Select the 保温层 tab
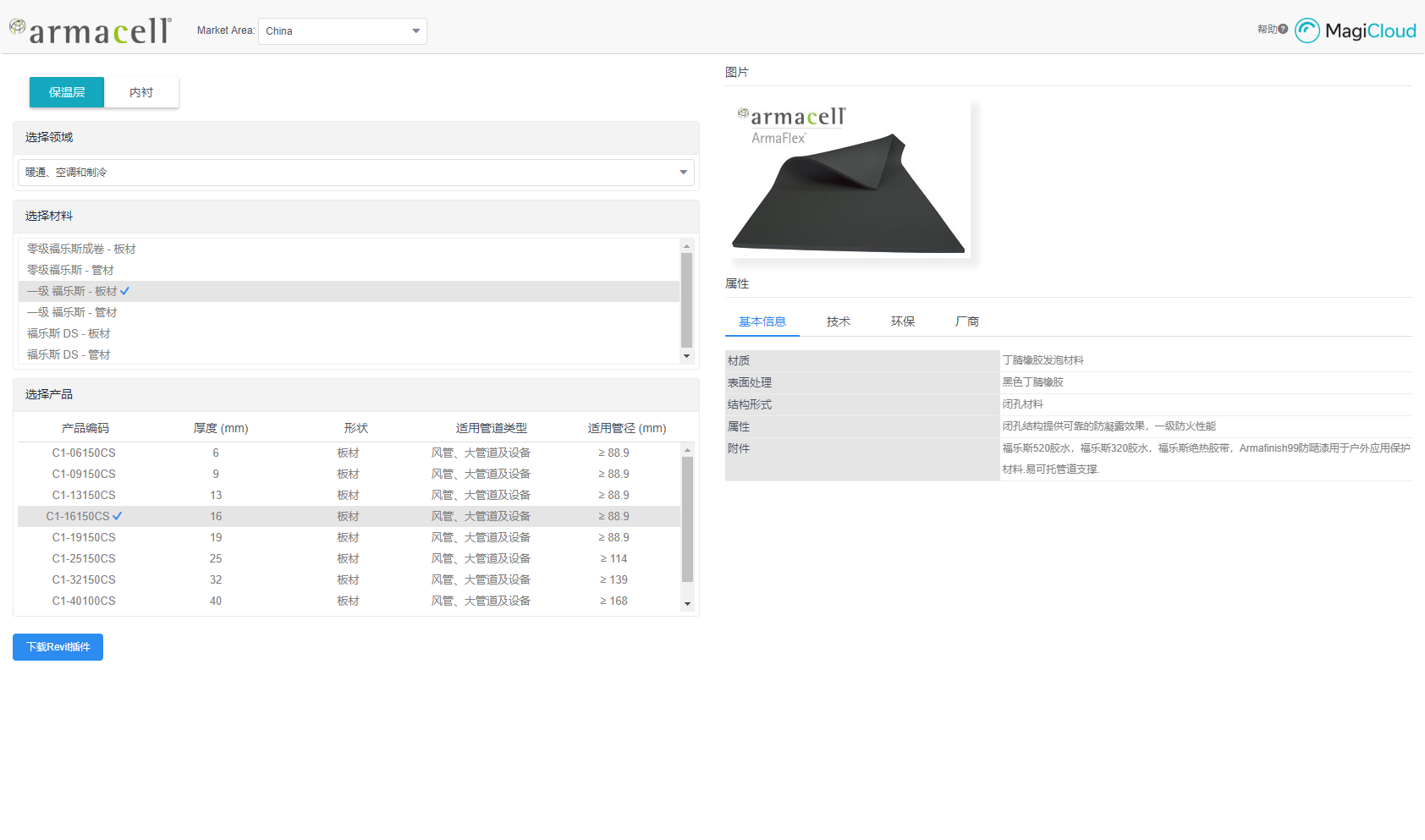The image size is (1425, 840). [67, 92]
